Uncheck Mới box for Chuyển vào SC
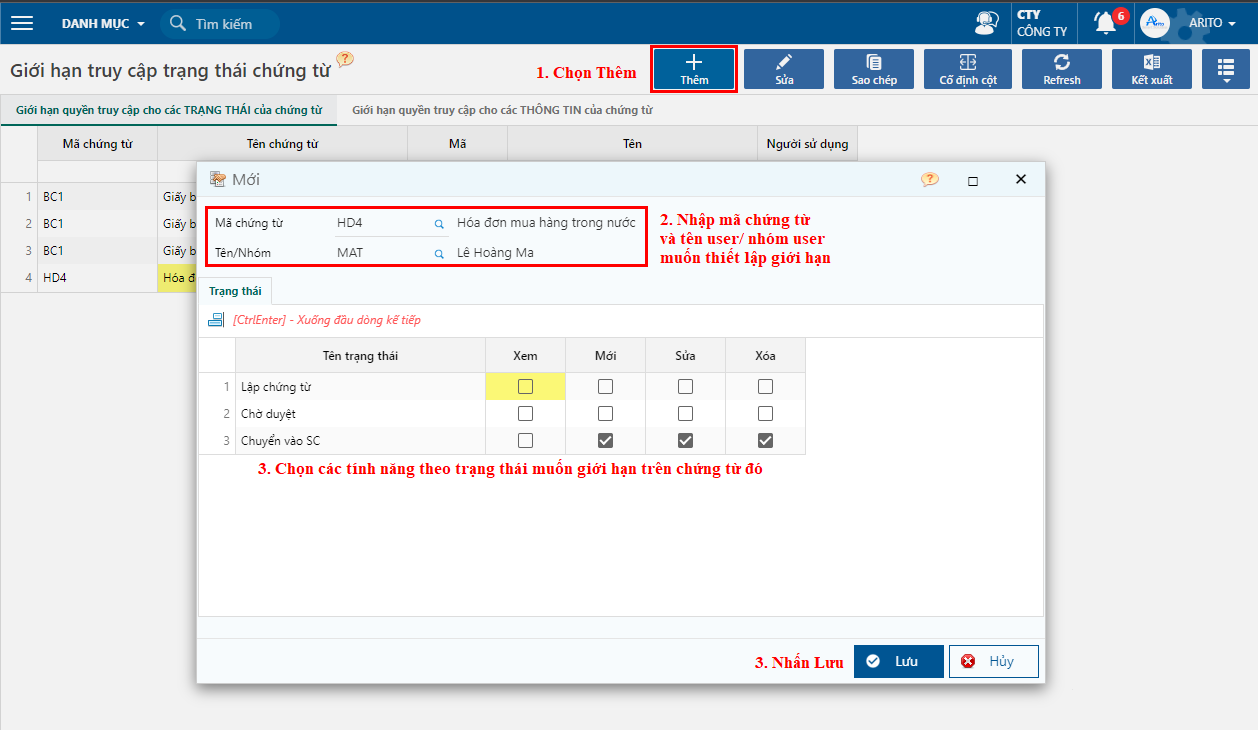This screenshot has width=1258, height=730. coord(605,441)
